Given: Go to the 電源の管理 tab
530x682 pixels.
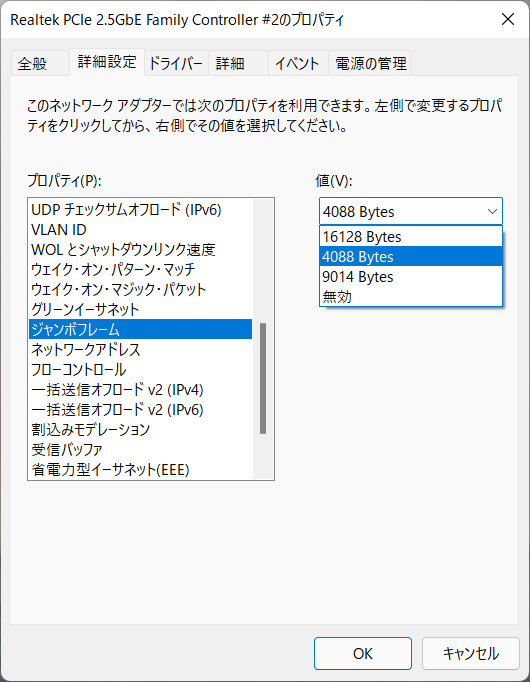Looking at the screenshot, I should [x=370, y=64].
